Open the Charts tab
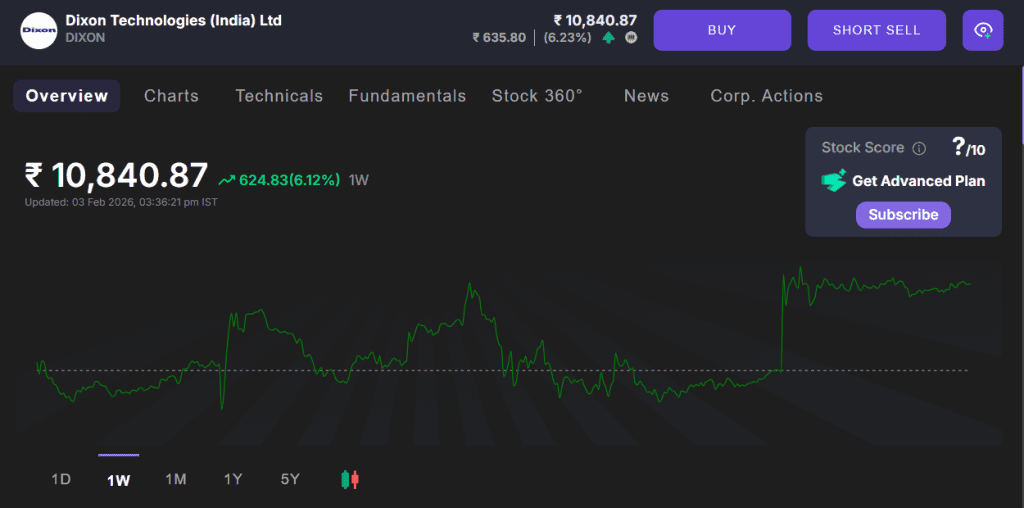Image resolution: width=1024 pixels, height=508 pixels. click(x=171, y=96)
